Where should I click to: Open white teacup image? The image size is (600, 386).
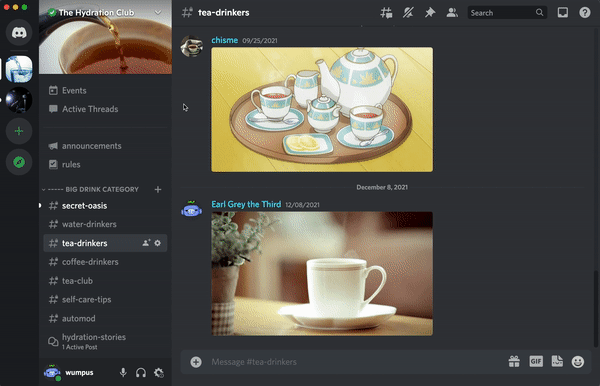point(322,274)
